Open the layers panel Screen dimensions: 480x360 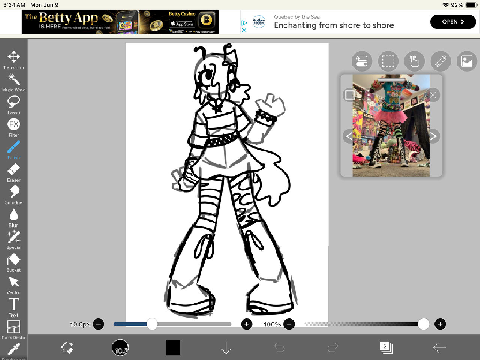click(x=386, y=348)
